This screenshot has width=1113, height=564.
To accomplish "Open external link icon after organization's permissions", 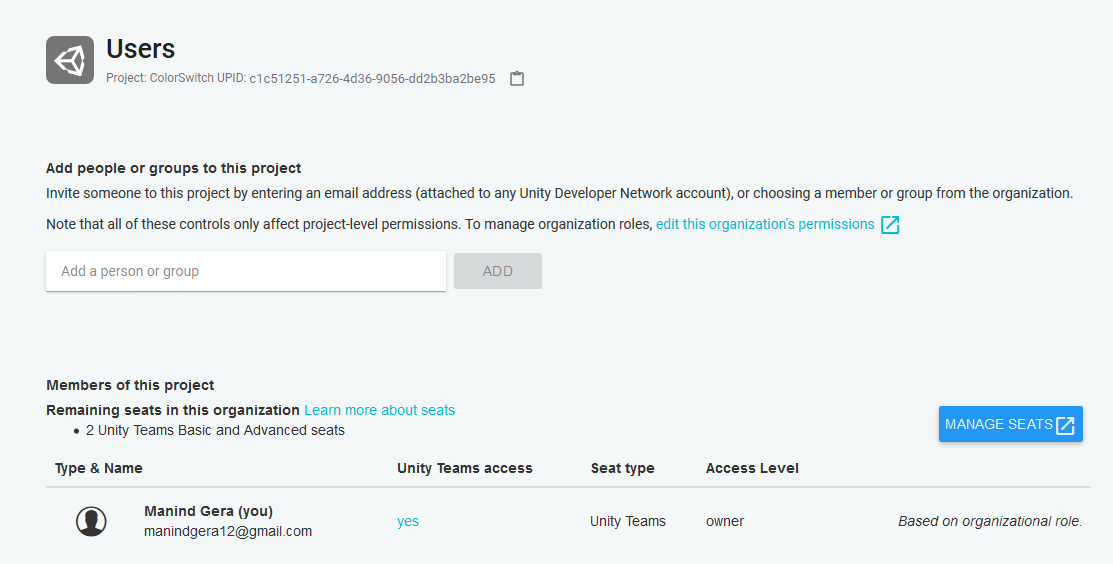I will tap(890, 225).
